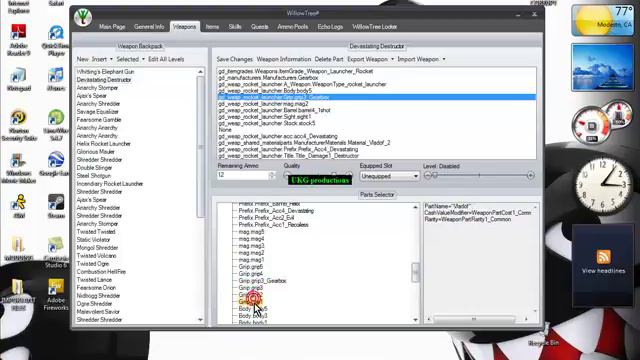Select Prefix.Prefix_Acc2_Evil in Parts Selector tree
The height and width of the screenshot is (360, 640).
[x=267, y=218]
